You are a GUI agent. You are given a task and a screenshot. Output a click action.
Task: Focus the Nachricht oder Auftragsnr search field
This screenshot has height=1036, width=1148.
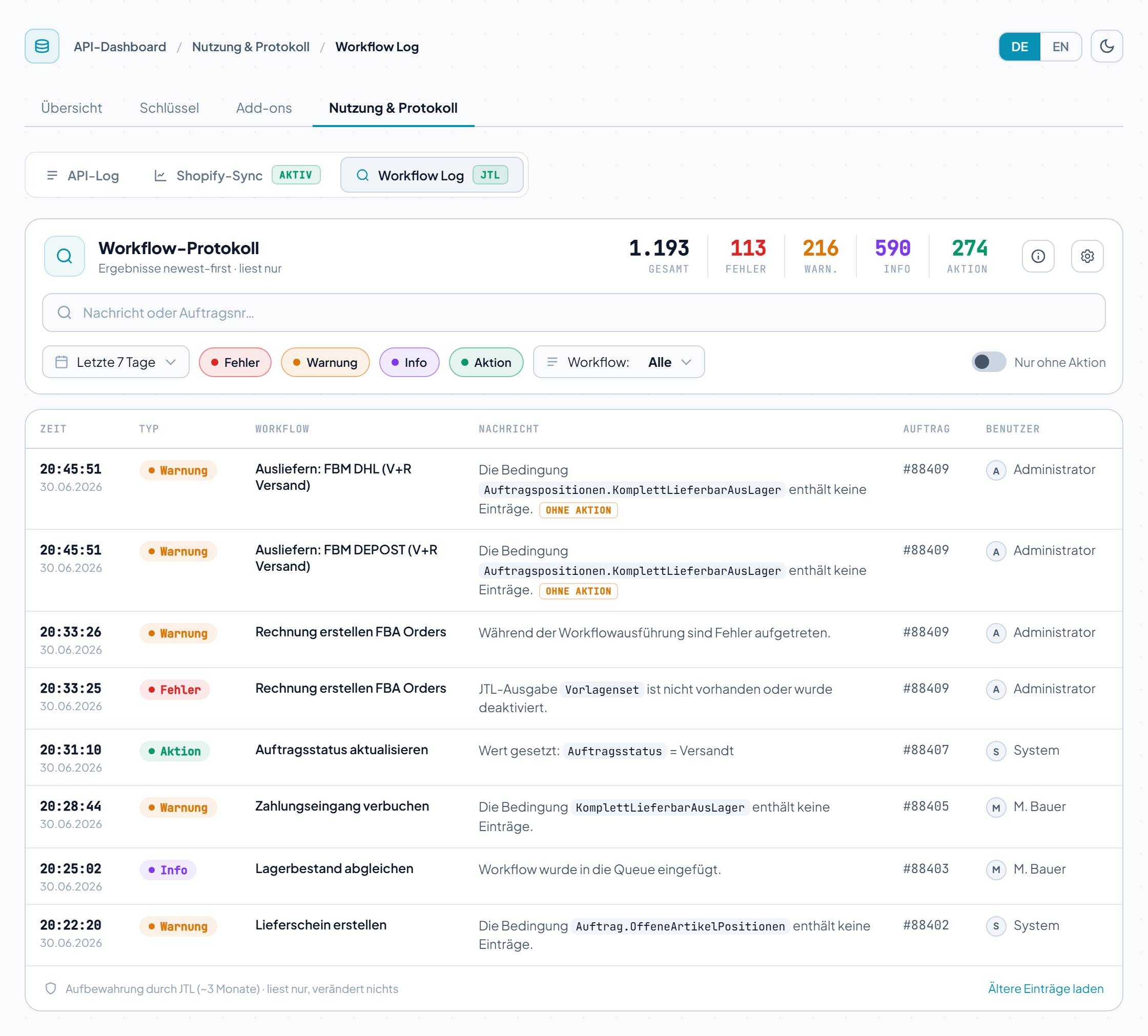[573, 313]
